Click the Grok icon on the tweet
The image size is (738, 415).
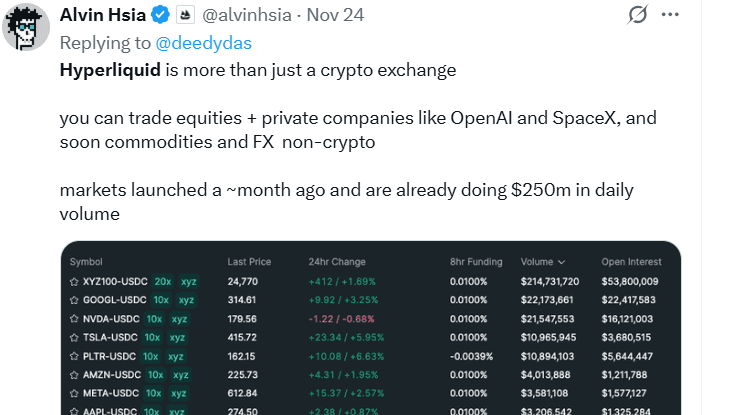636,15
